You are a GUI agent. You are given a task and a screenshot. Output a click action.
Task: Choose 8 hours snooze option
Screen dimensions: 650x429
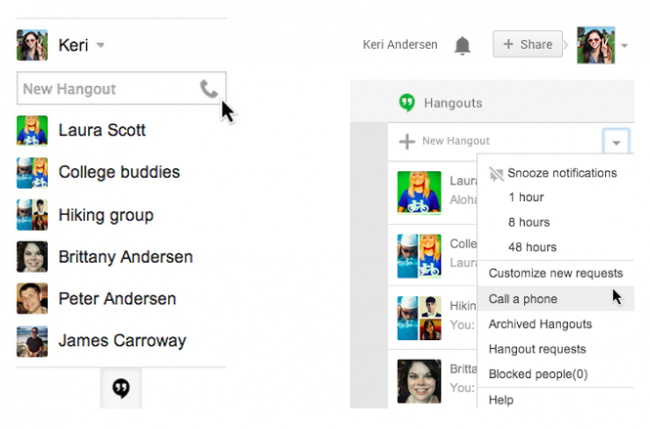click(529, 222)
